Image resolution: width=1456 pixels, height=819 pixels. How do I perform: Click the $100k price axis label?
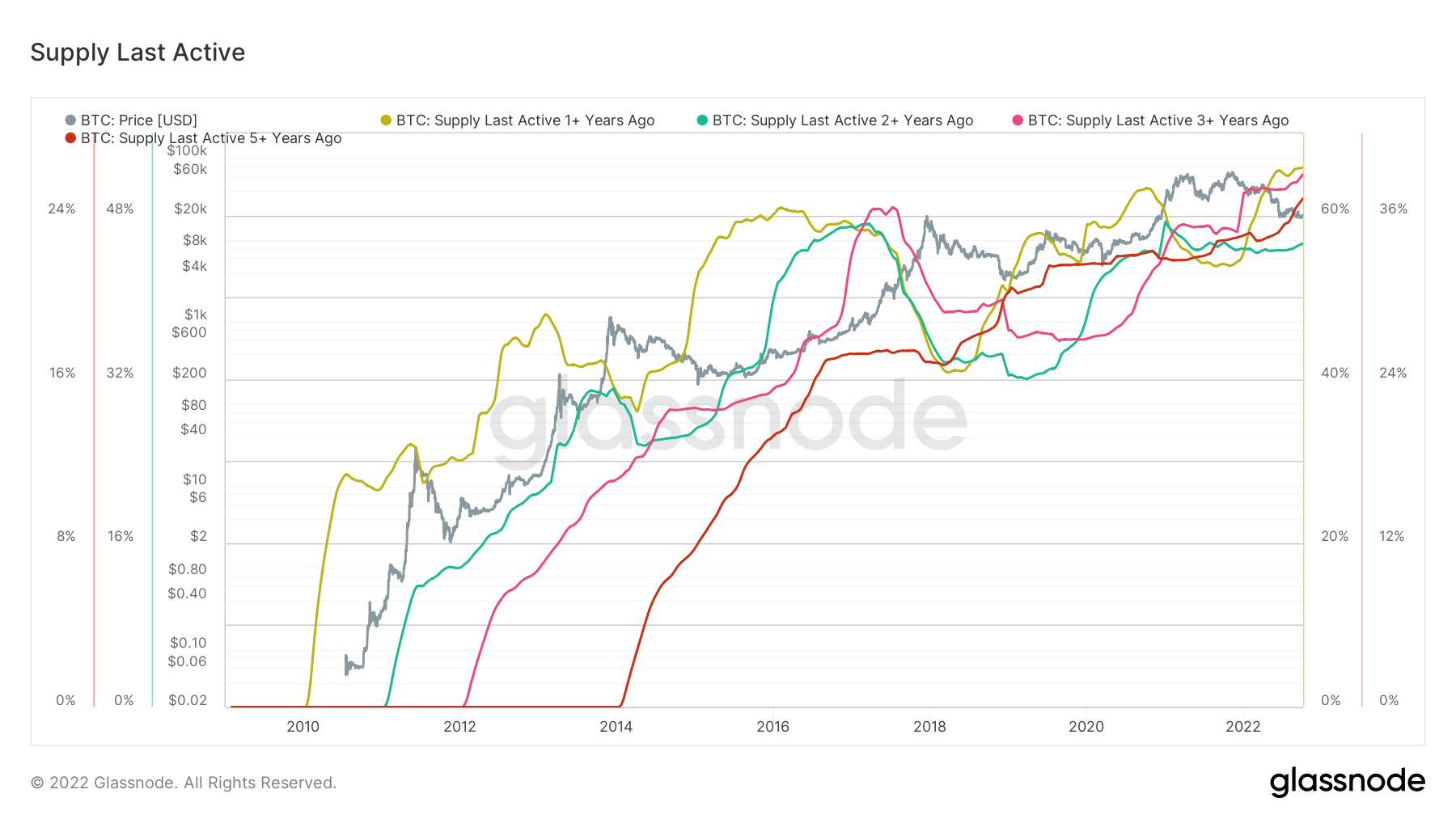point(187,150)
